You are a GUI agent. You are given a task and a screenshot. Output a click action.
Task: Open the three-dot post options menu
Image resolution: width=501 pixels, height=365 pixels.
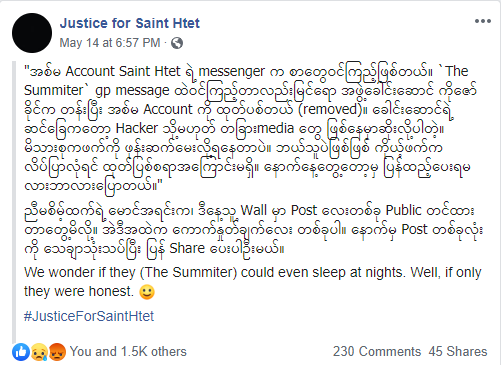click(483, 21)
